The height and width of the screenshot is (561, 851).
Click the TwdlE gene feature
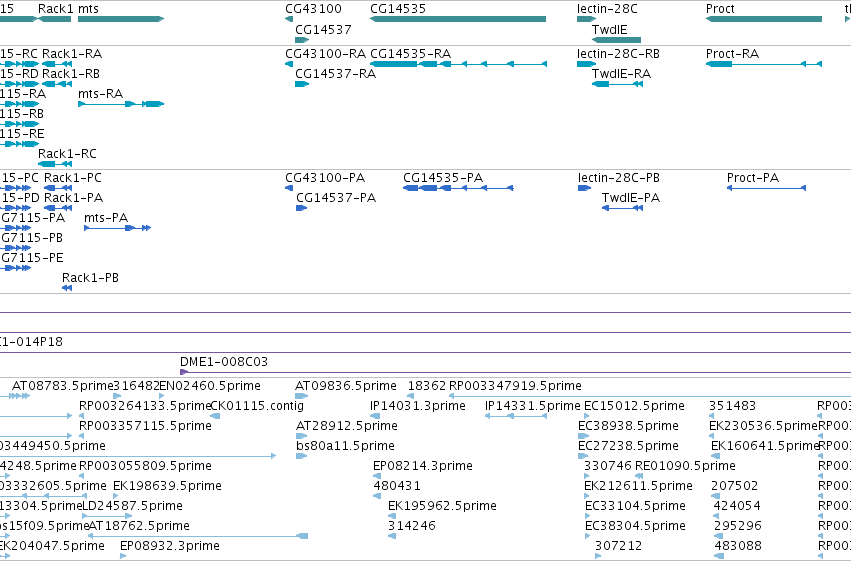(x=616, y=40)
